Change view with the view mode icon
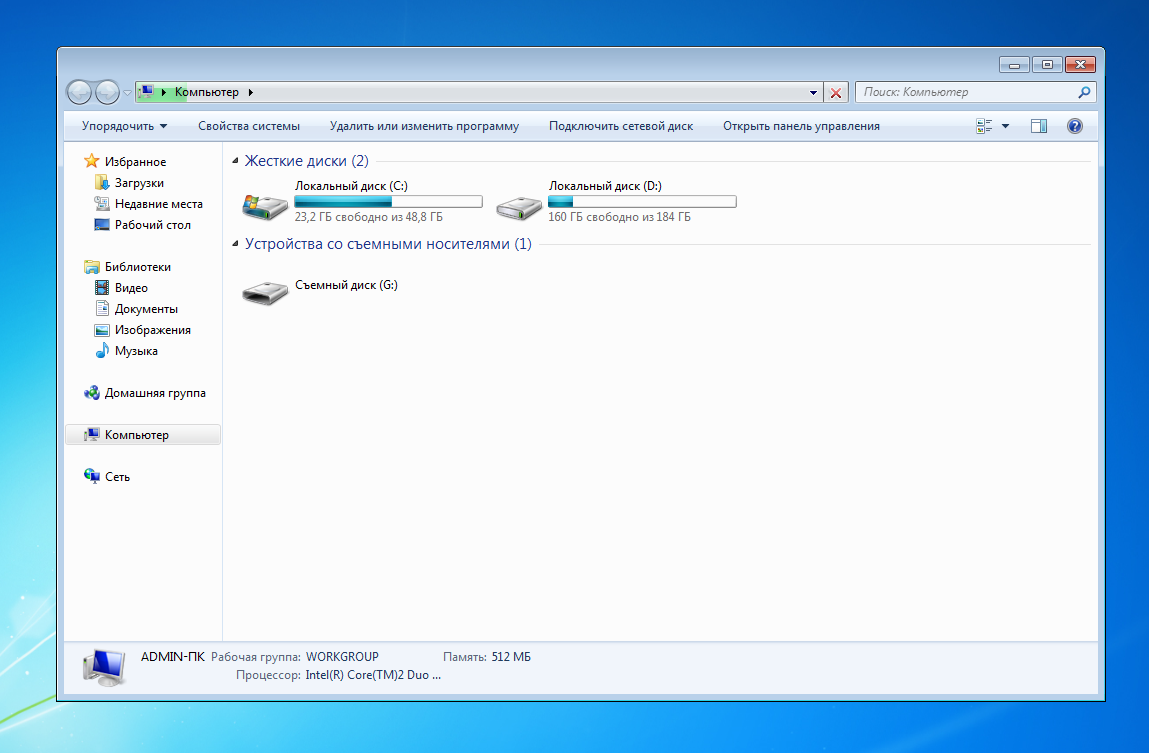Image resolution: width=1149 pixels, height=753 pixels. click(x=984, y=126)
